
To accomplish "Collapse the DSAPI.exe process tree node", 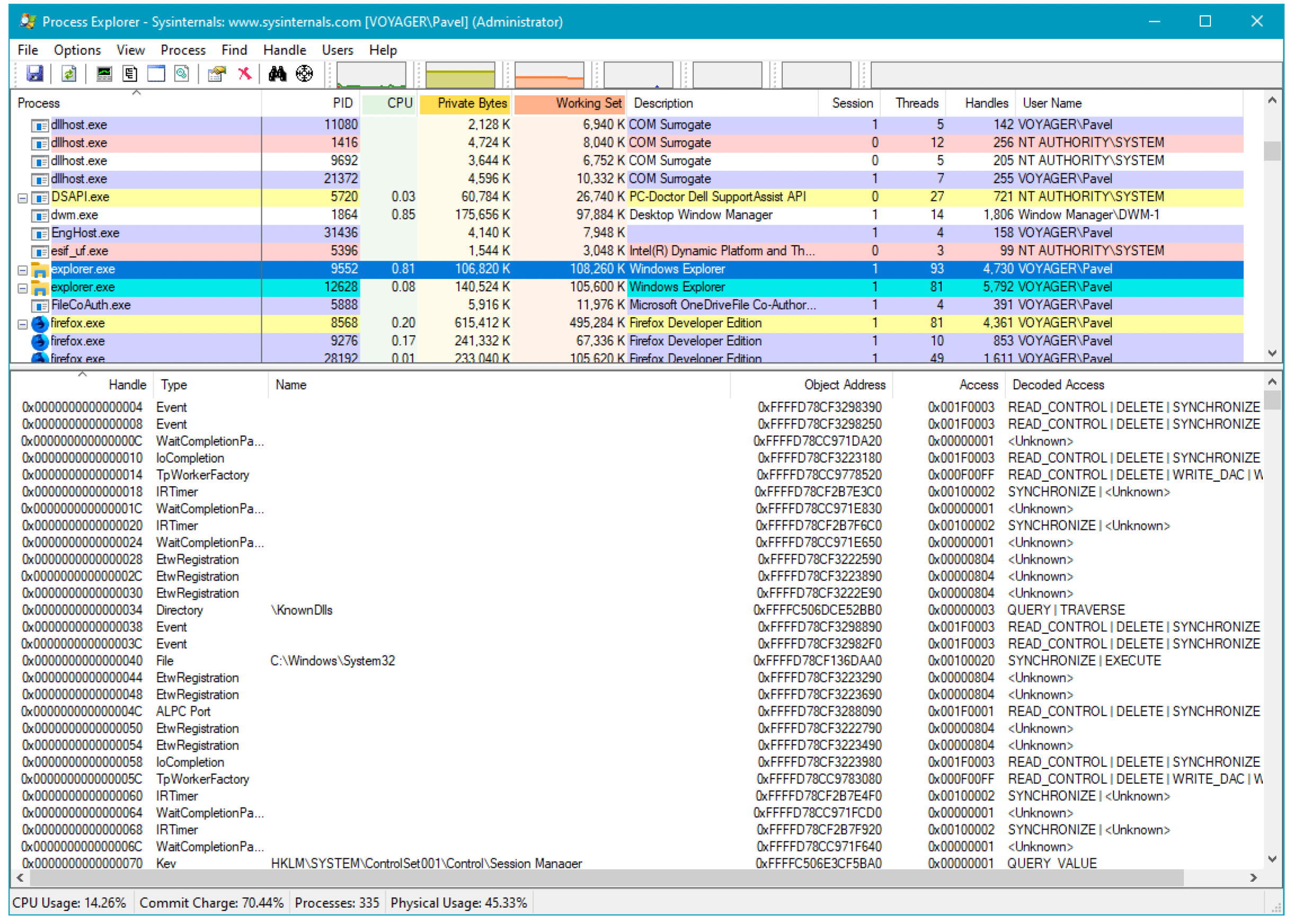I will [x=23, y=198].
